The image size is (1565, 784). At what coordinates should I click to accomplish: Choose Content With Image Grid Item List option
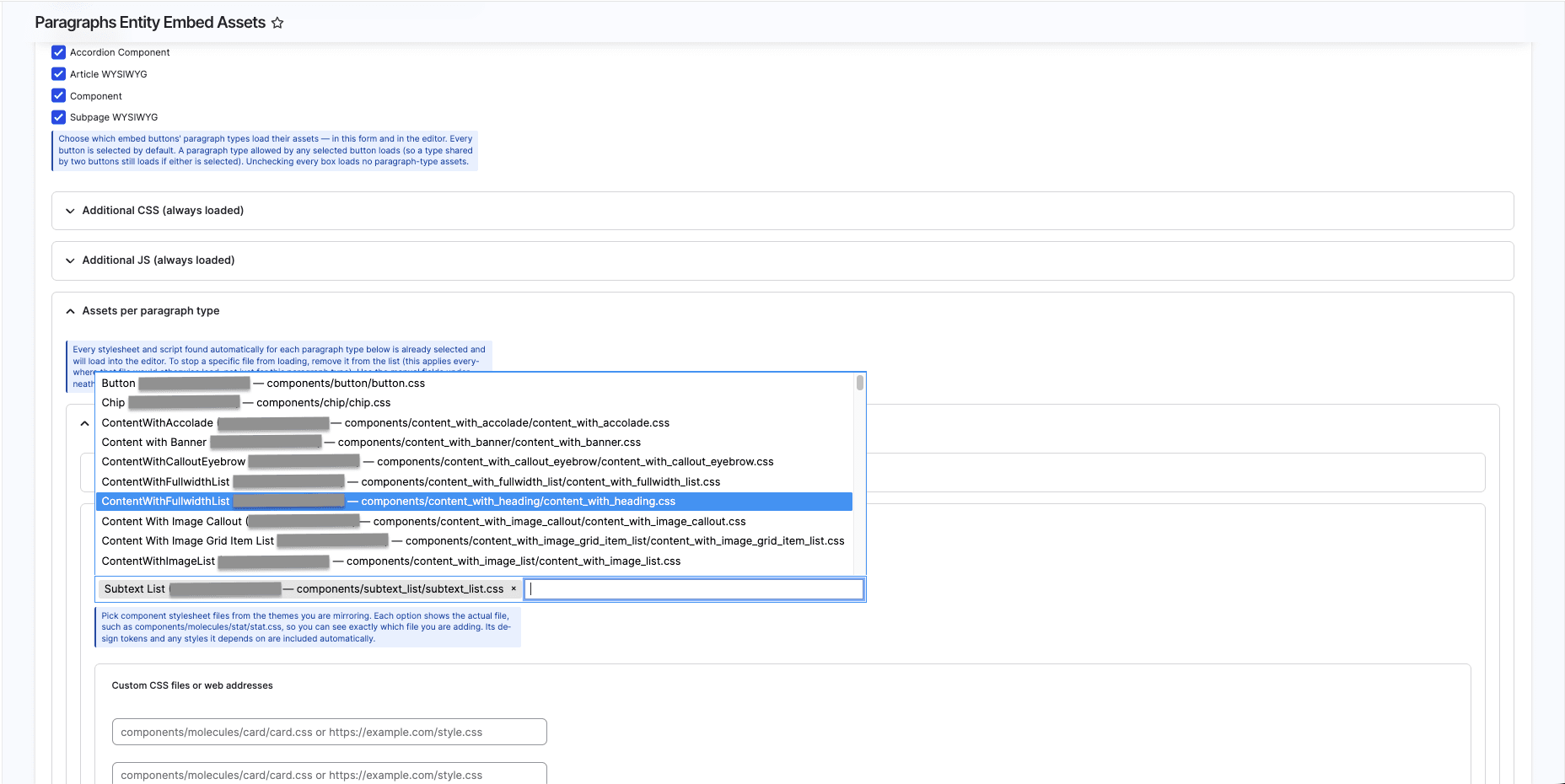pyautogui.click(x=474, y=541)
